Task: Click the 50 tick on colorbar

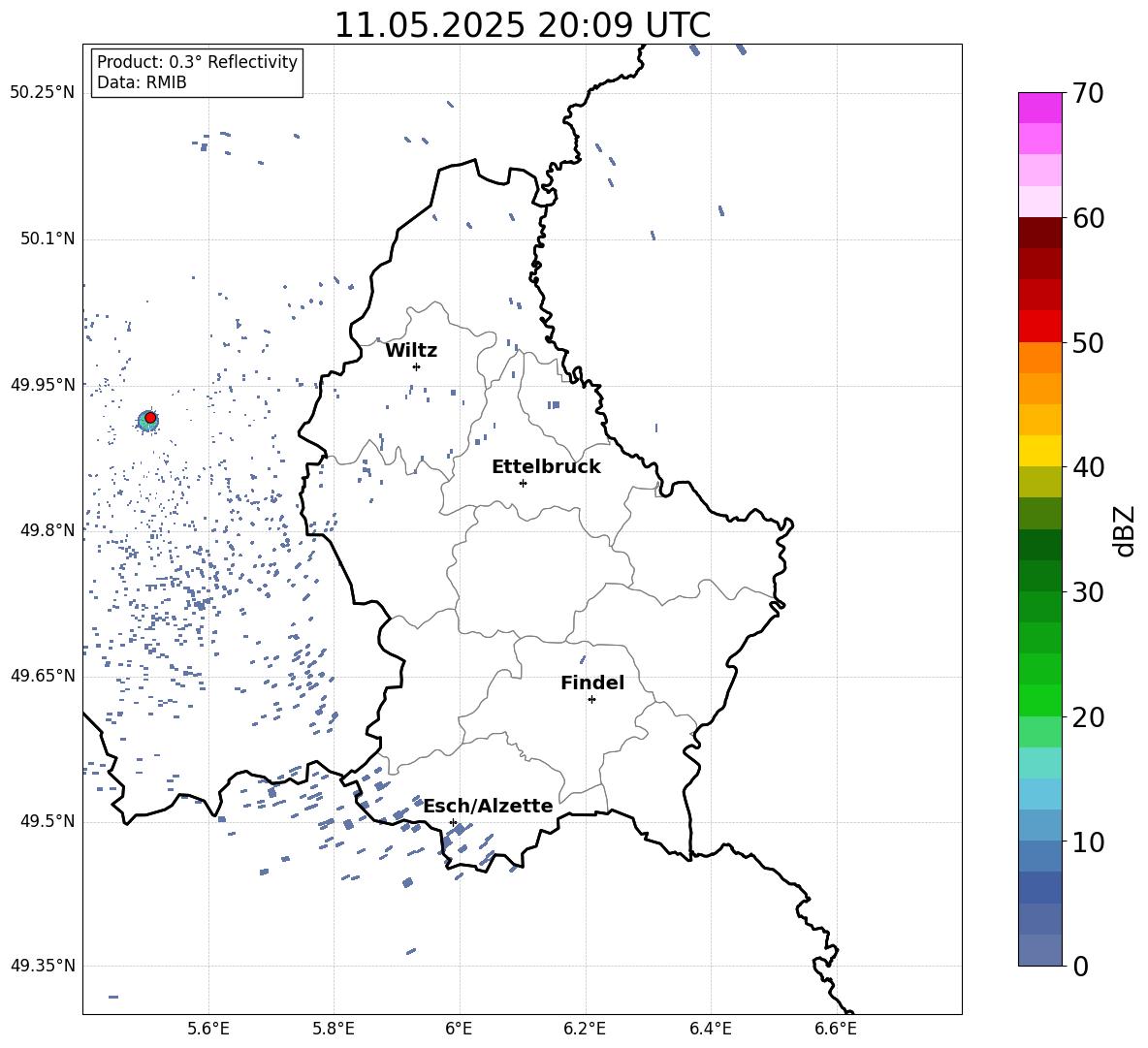Action: click(1087, 342)
